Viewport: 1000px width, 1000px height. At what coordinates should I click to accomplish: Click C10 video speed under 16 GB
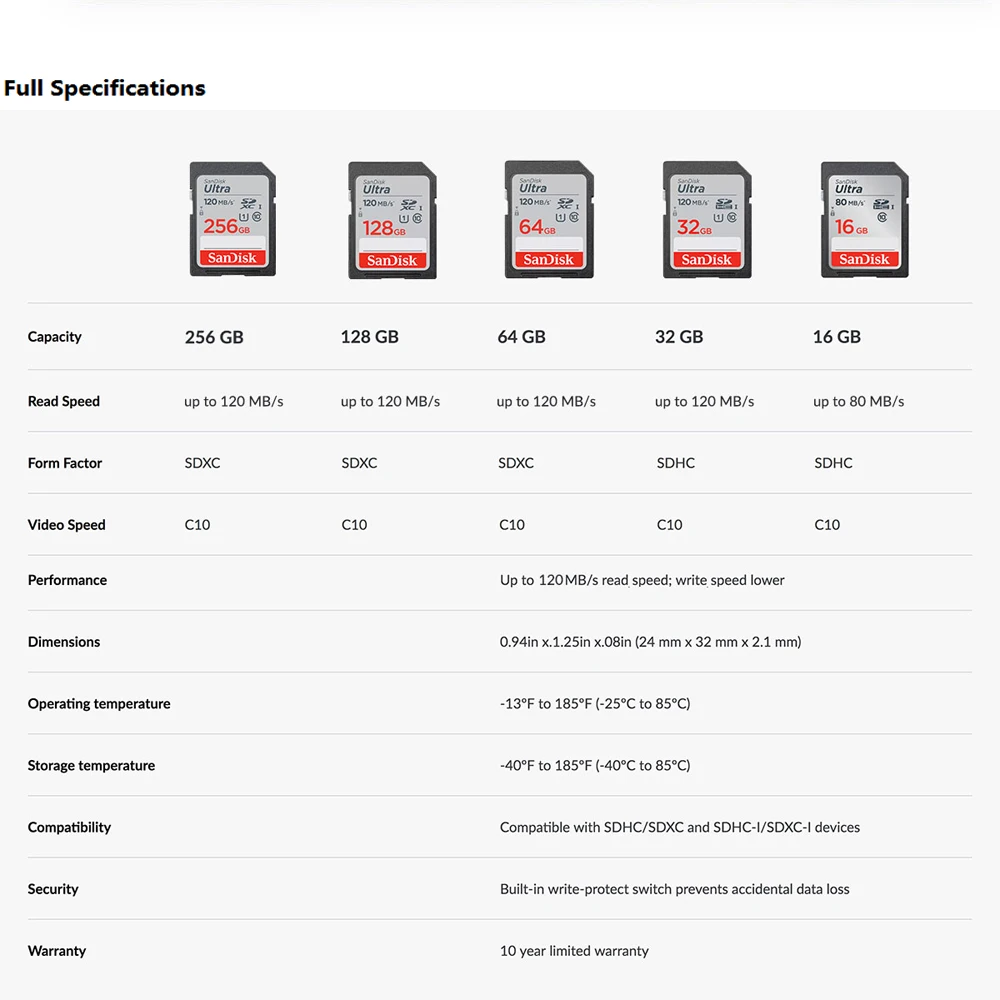point(827,525)
